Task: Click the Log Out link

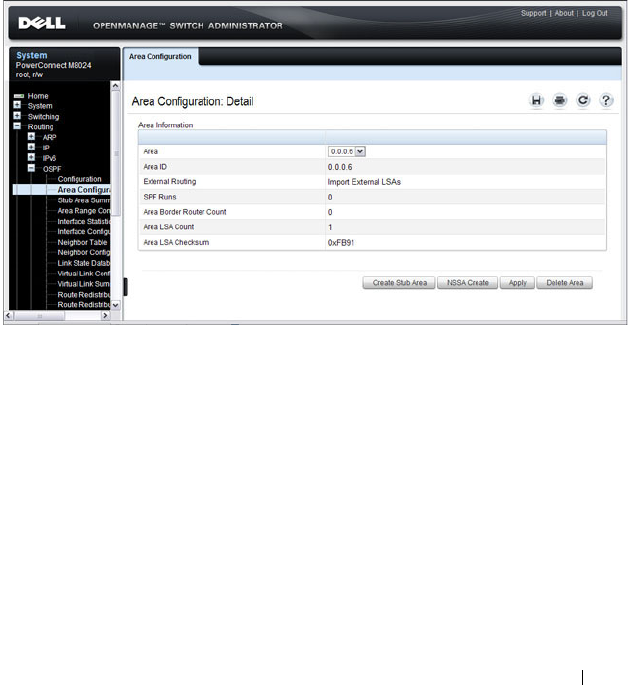Action: pyautogui.click(x=594, y=13)
